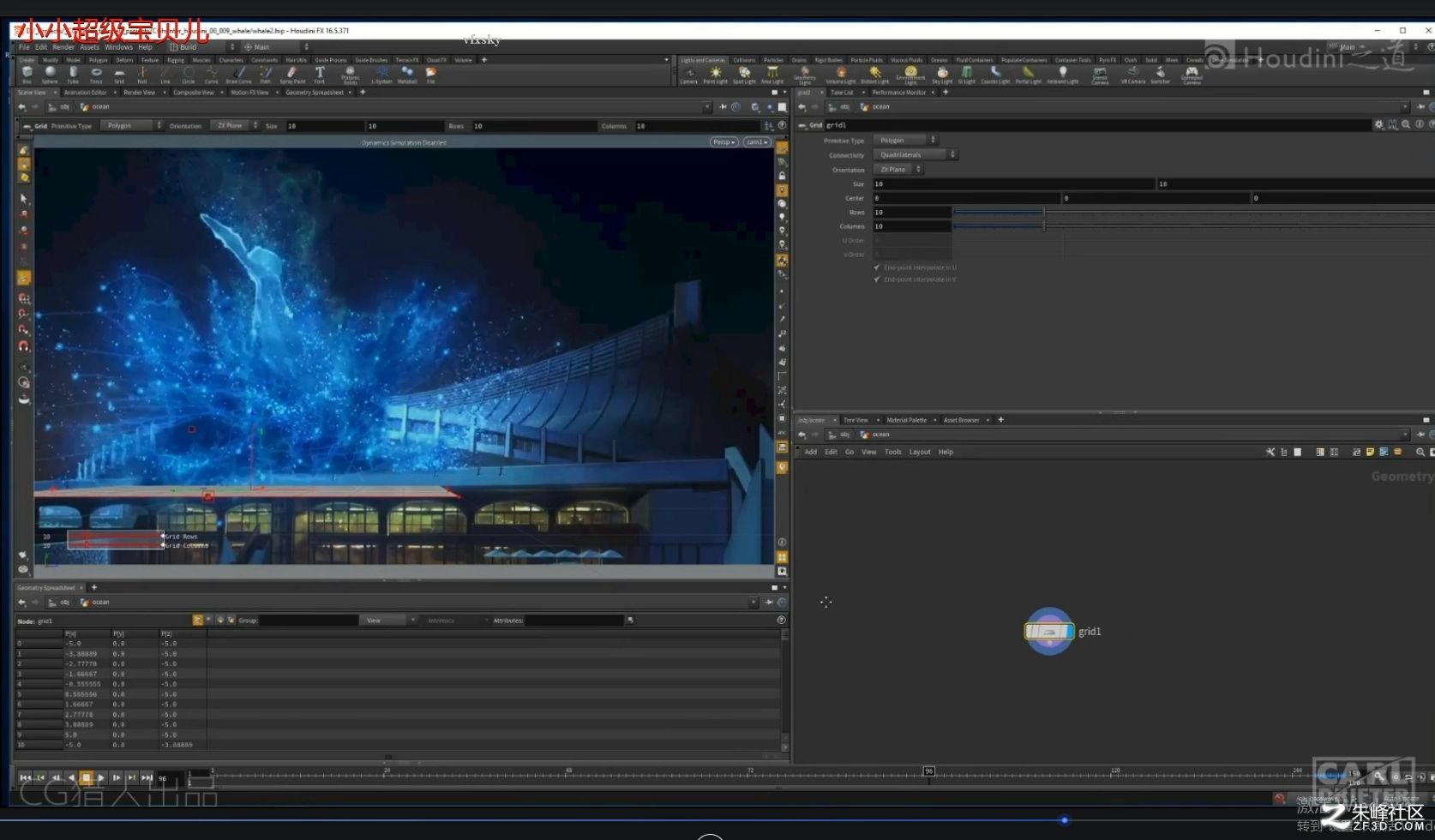This screenshot has height=840, width=1435.
Task: Click play forward on the playbar
Action: (x=101, y=777)
